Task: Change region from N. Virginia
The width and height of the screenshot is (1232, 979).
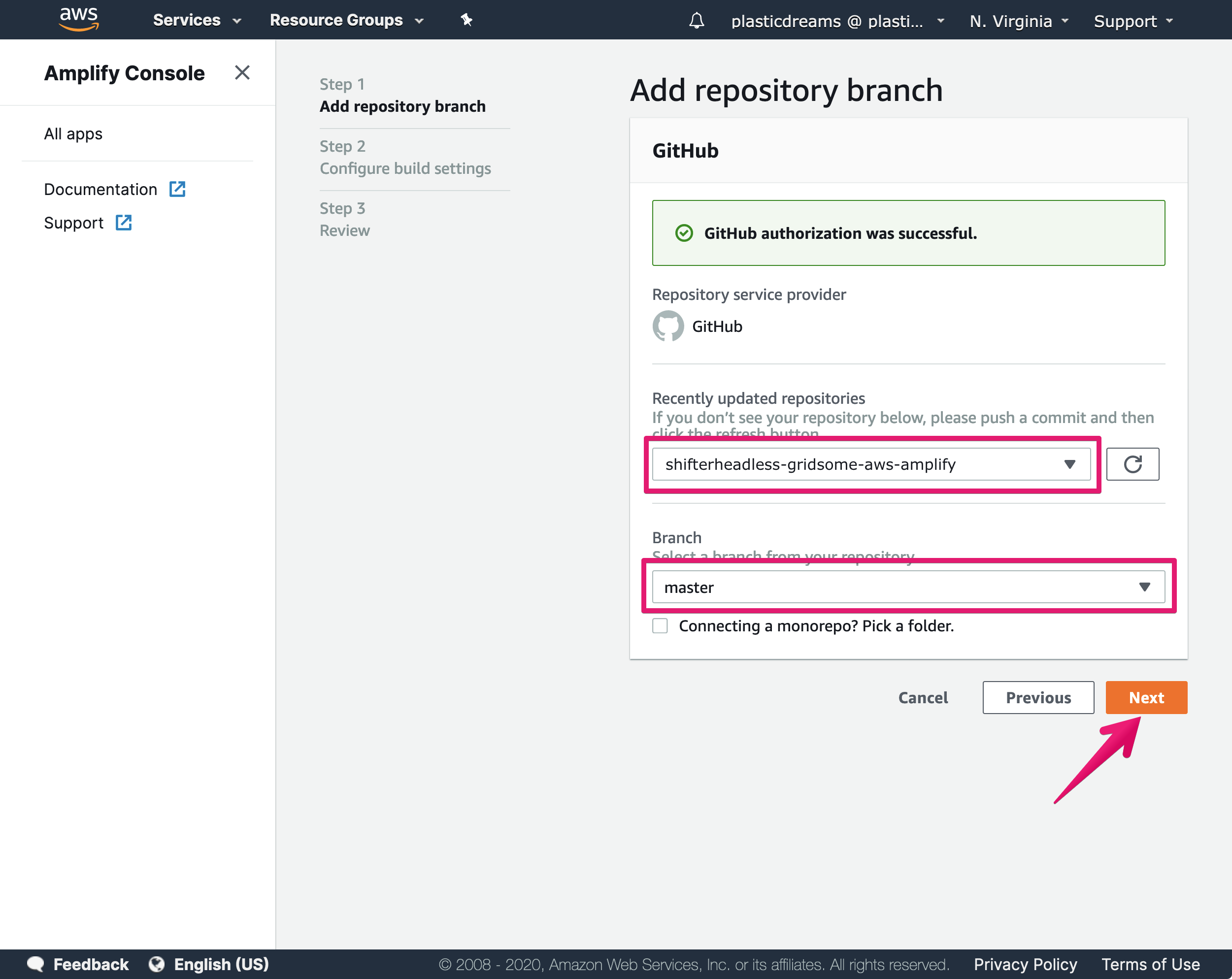Action: [1019, 21]
